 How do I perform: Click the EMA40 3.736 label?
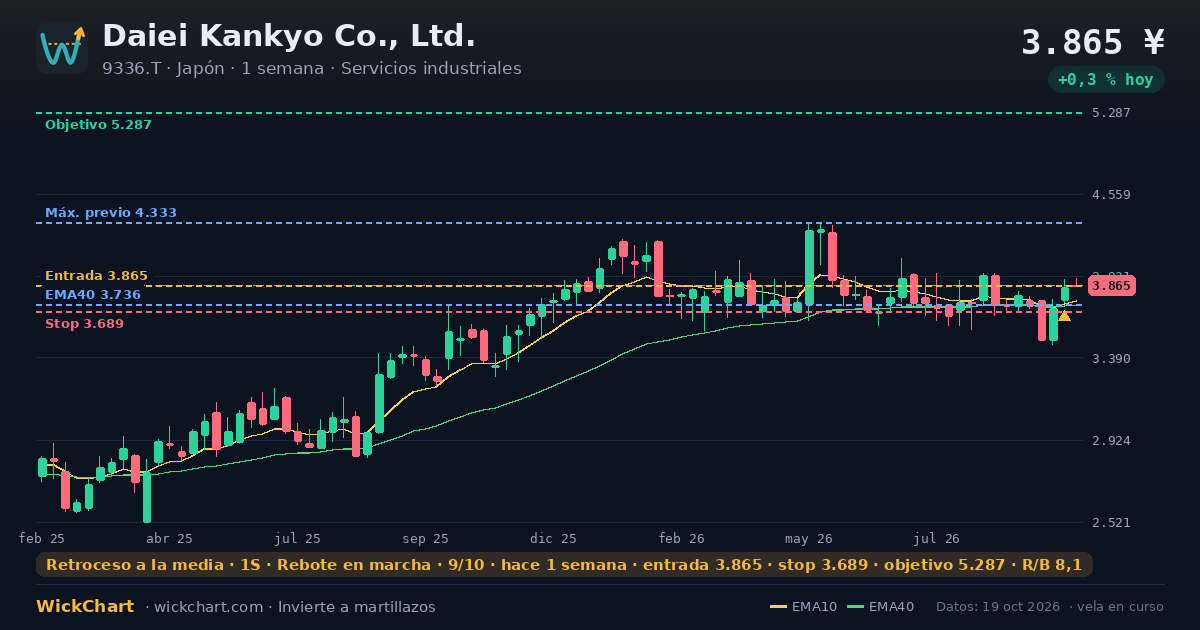tap(93, 295)
